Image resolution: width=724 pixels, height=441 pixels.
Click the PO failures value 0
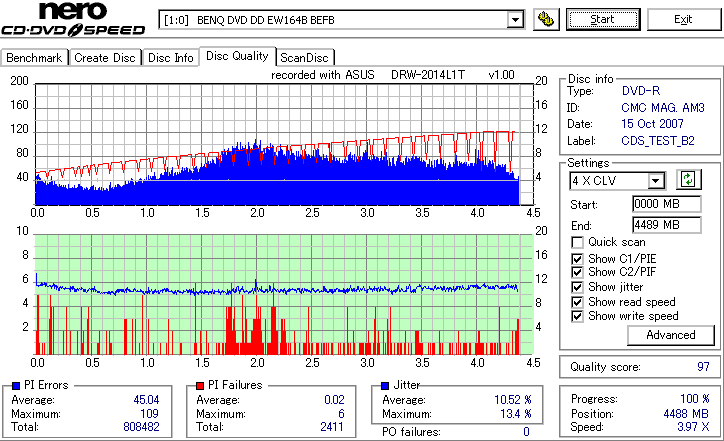526,432
